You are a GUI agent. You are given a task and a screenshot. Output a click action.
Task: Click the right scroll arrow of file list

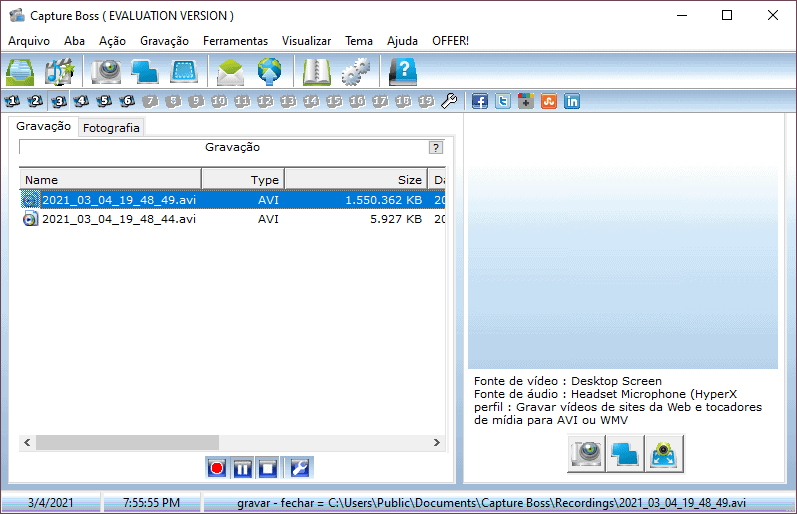click(437, 442)
